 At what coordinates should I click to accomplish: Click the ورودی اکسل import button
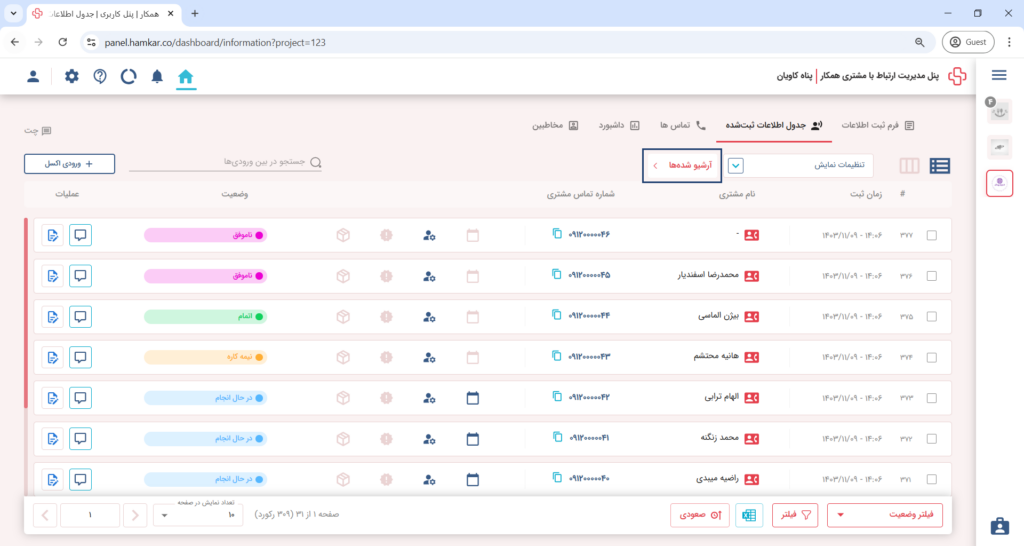point(69,164)
